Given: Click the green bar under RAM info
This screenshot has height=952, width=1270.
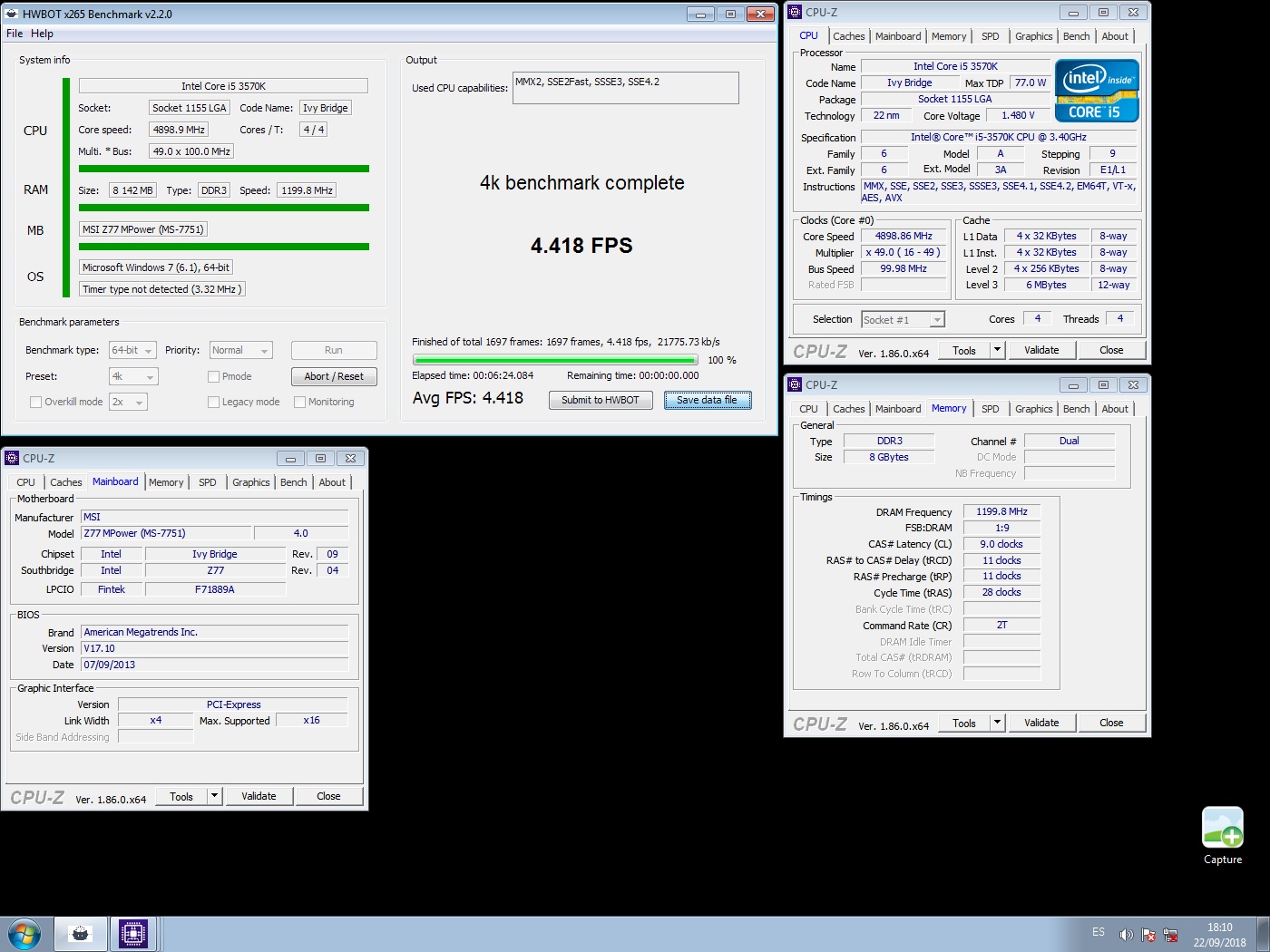Looking at the screenshot, I should point(224,208).
